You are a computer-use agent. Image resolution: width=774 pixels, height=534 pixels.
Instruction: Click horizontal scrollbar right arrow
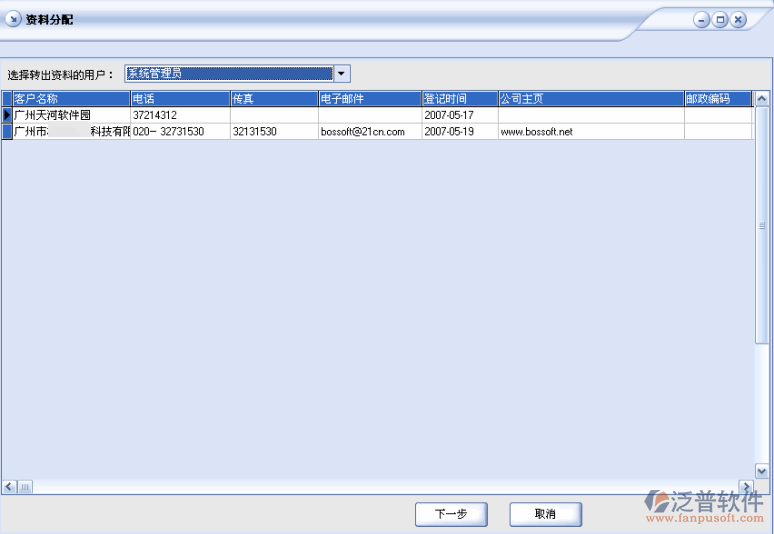pyautogui.click(x=746, y=487)
